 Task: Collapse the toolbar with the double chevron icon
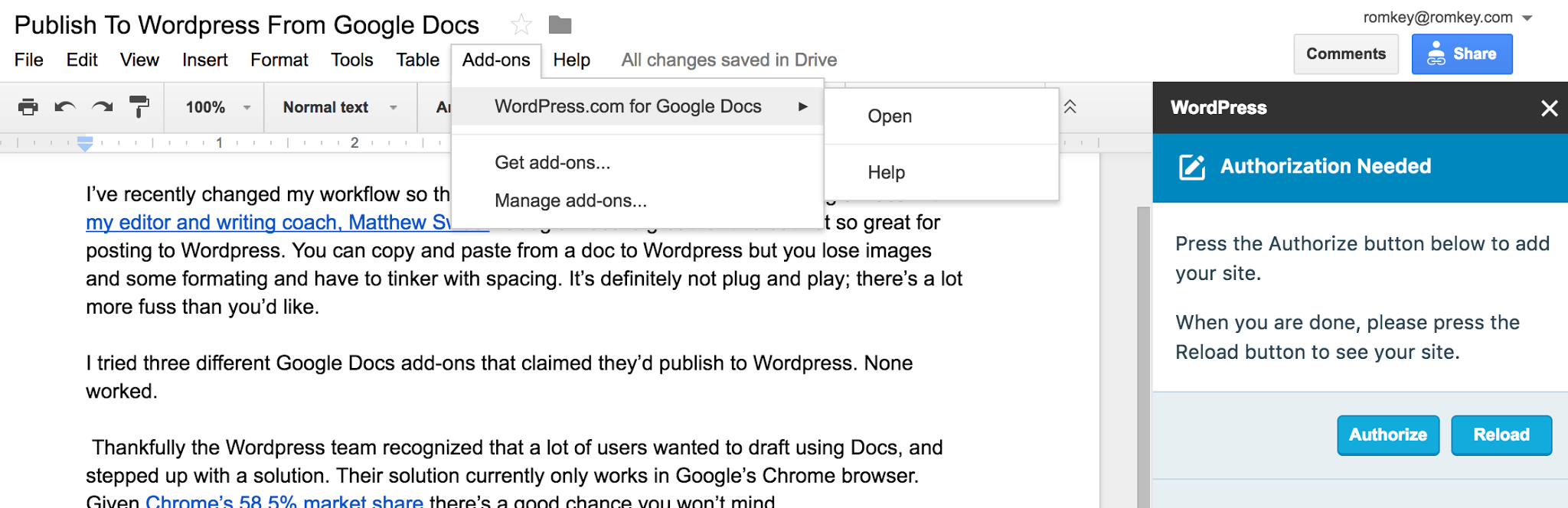coord(1070,106)
